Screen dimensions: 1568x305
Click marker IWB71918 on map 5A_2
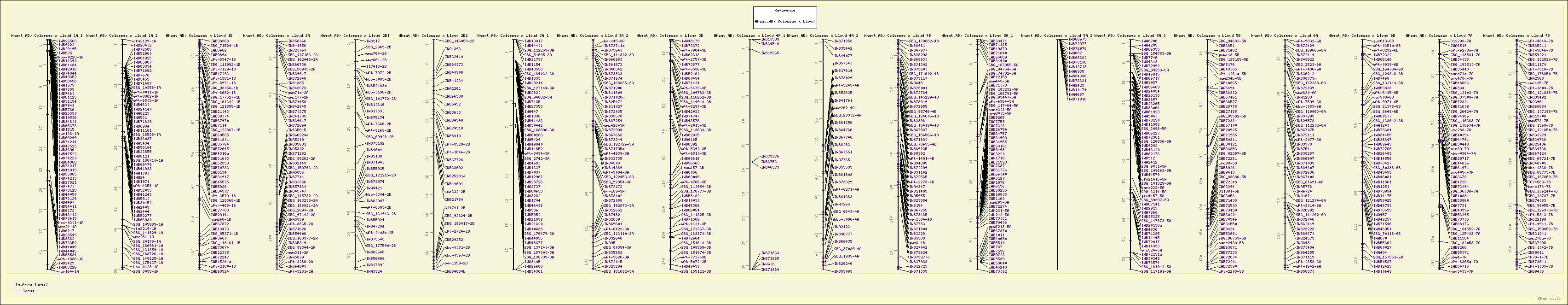[1078, 100]
